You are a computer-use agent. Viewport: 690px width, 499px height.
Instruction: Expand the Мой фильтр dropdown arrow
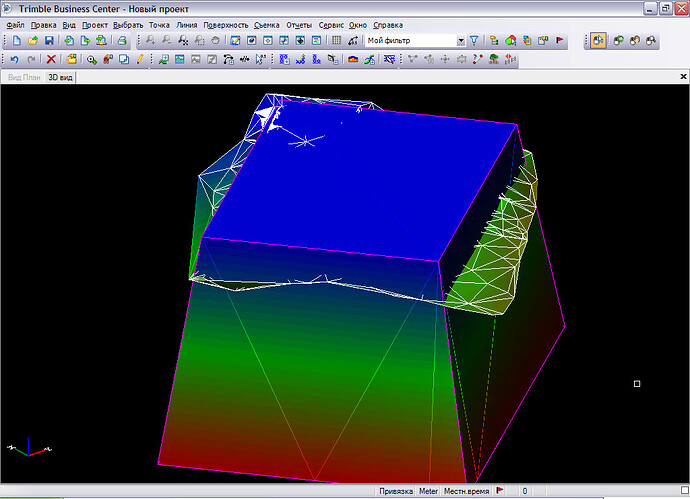[461, 40]
